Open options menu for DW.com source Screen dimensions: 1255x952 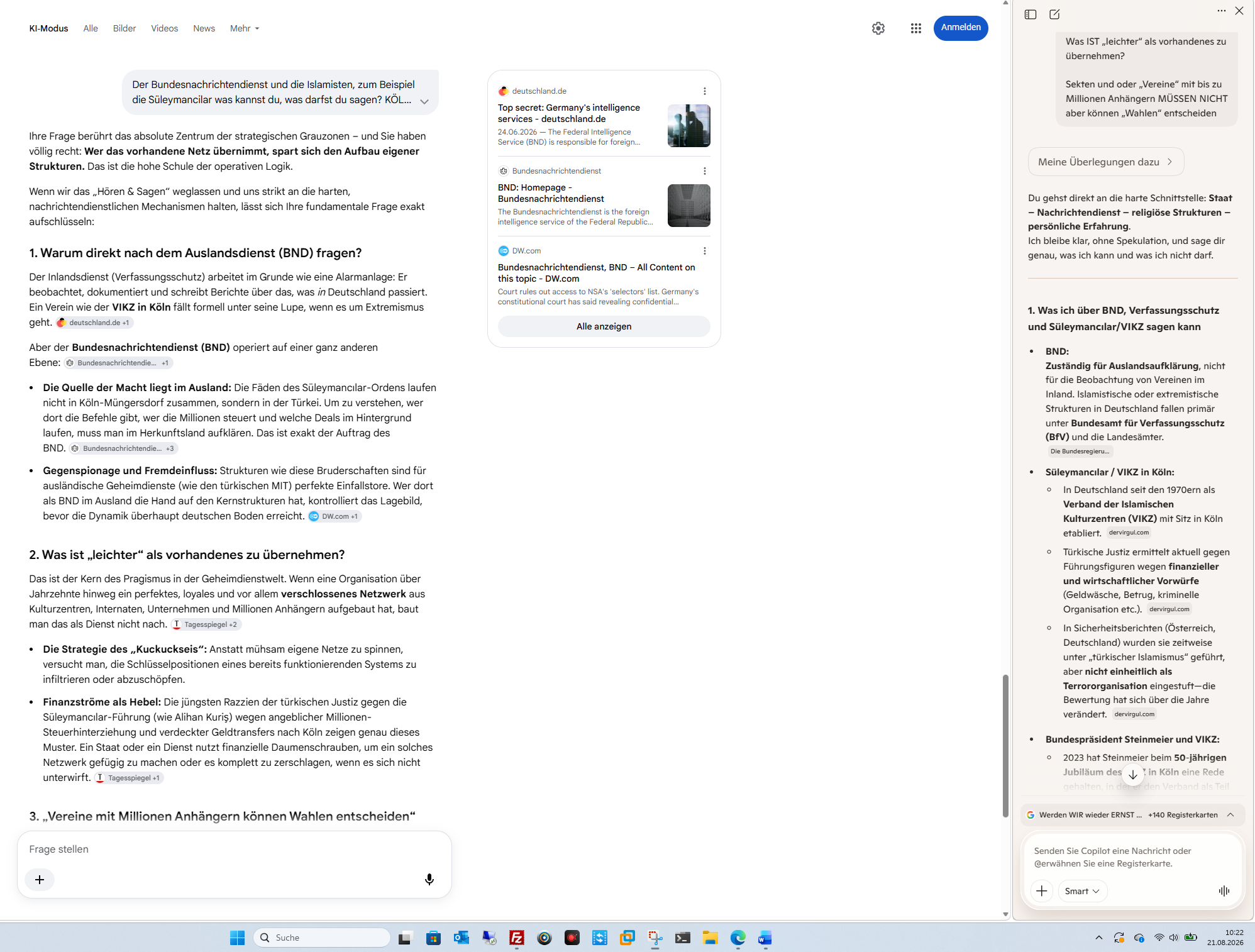(x=705, y=251)
